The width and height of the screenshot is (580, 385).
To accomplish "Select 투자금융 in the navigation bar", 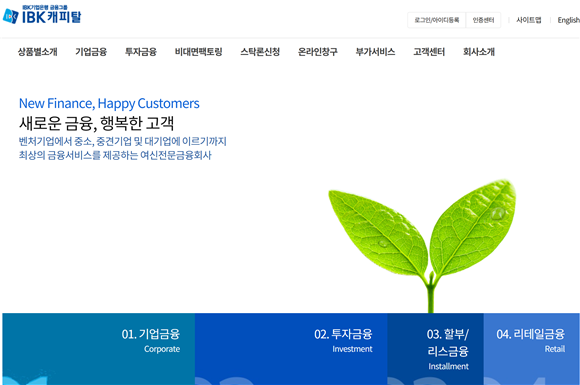I will pos(141,52).
